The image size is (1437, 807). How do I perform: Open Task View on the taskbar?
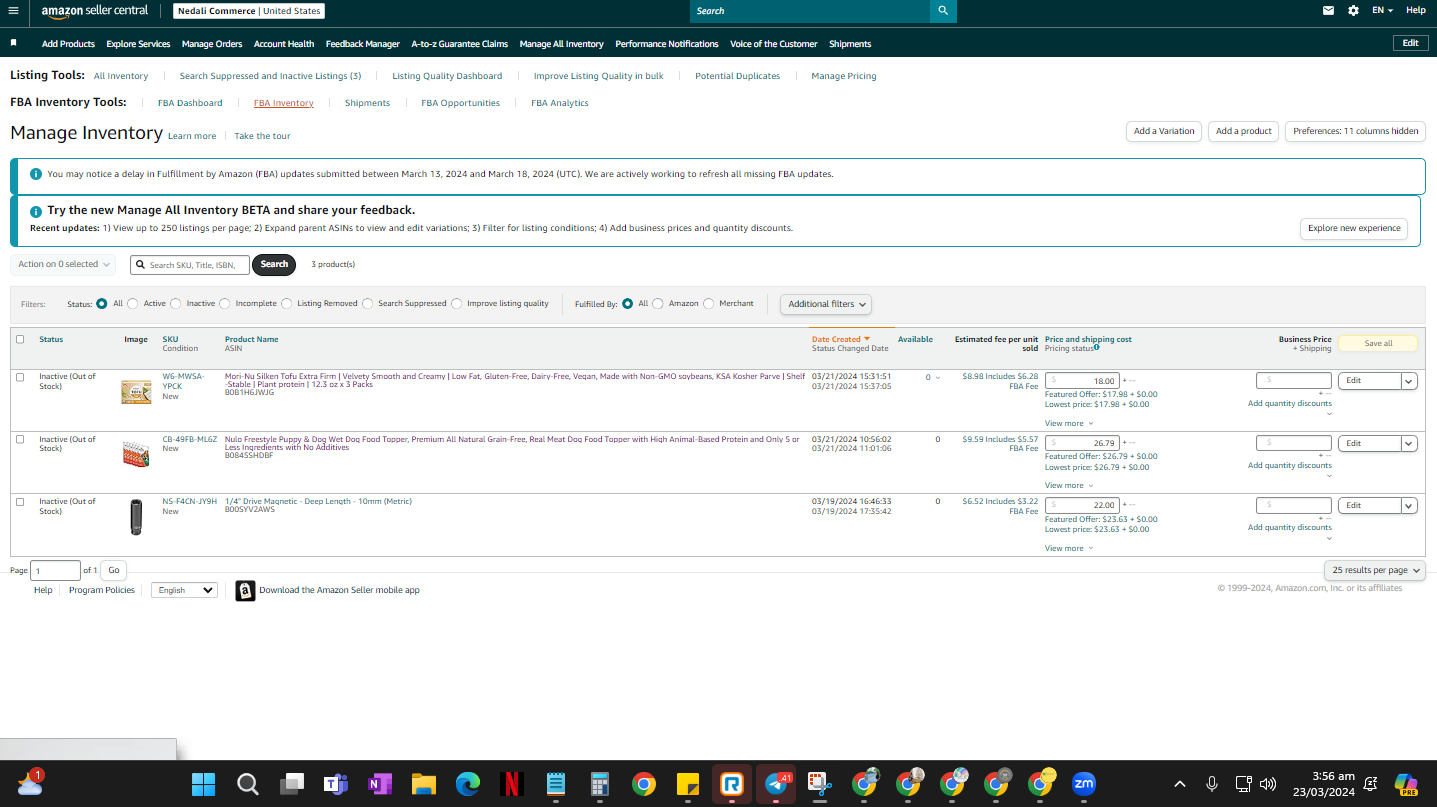point(291,784)
